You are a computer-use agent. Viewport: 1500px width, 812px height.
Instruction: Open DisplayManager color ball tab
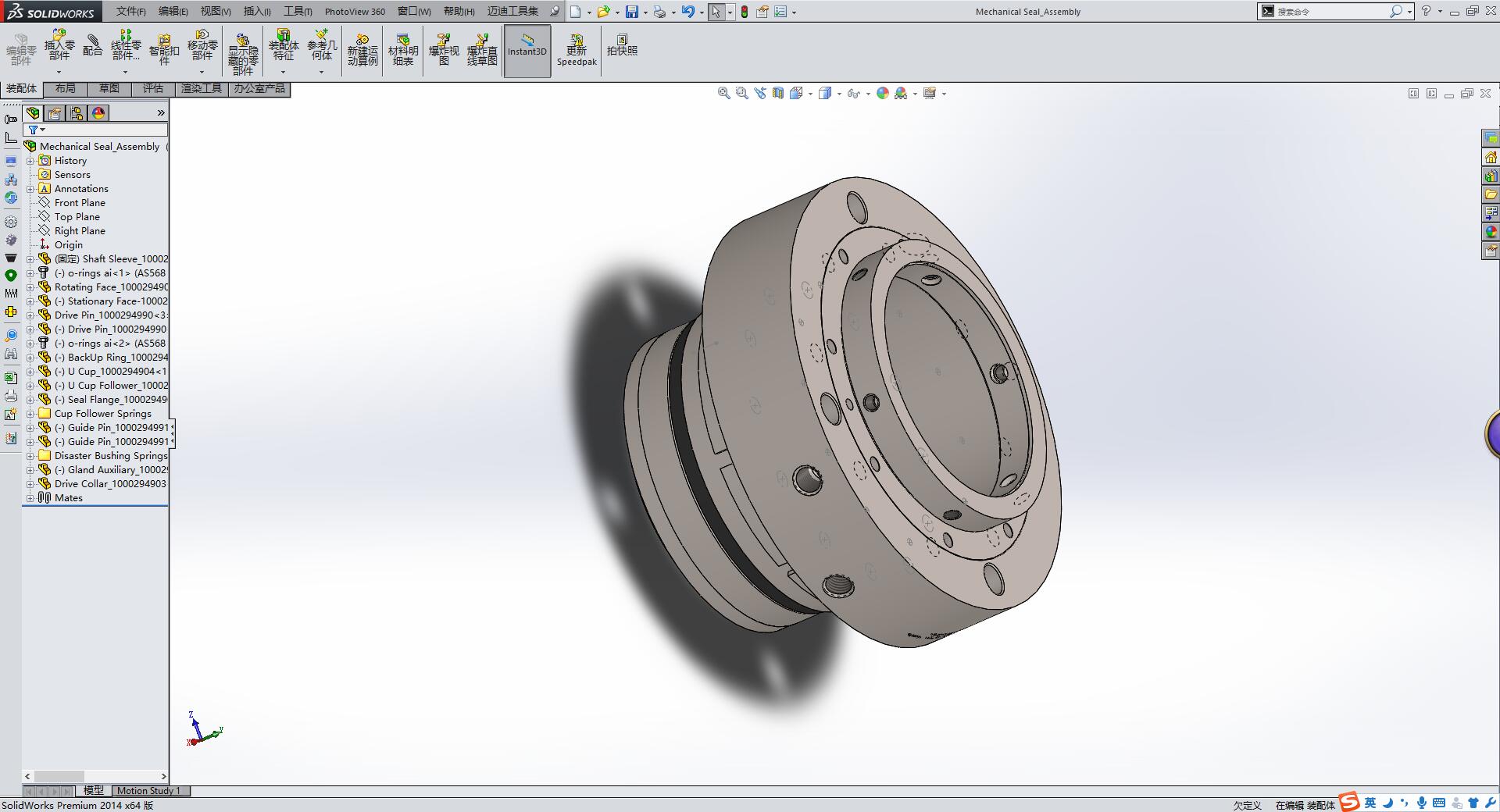point(98,113)
